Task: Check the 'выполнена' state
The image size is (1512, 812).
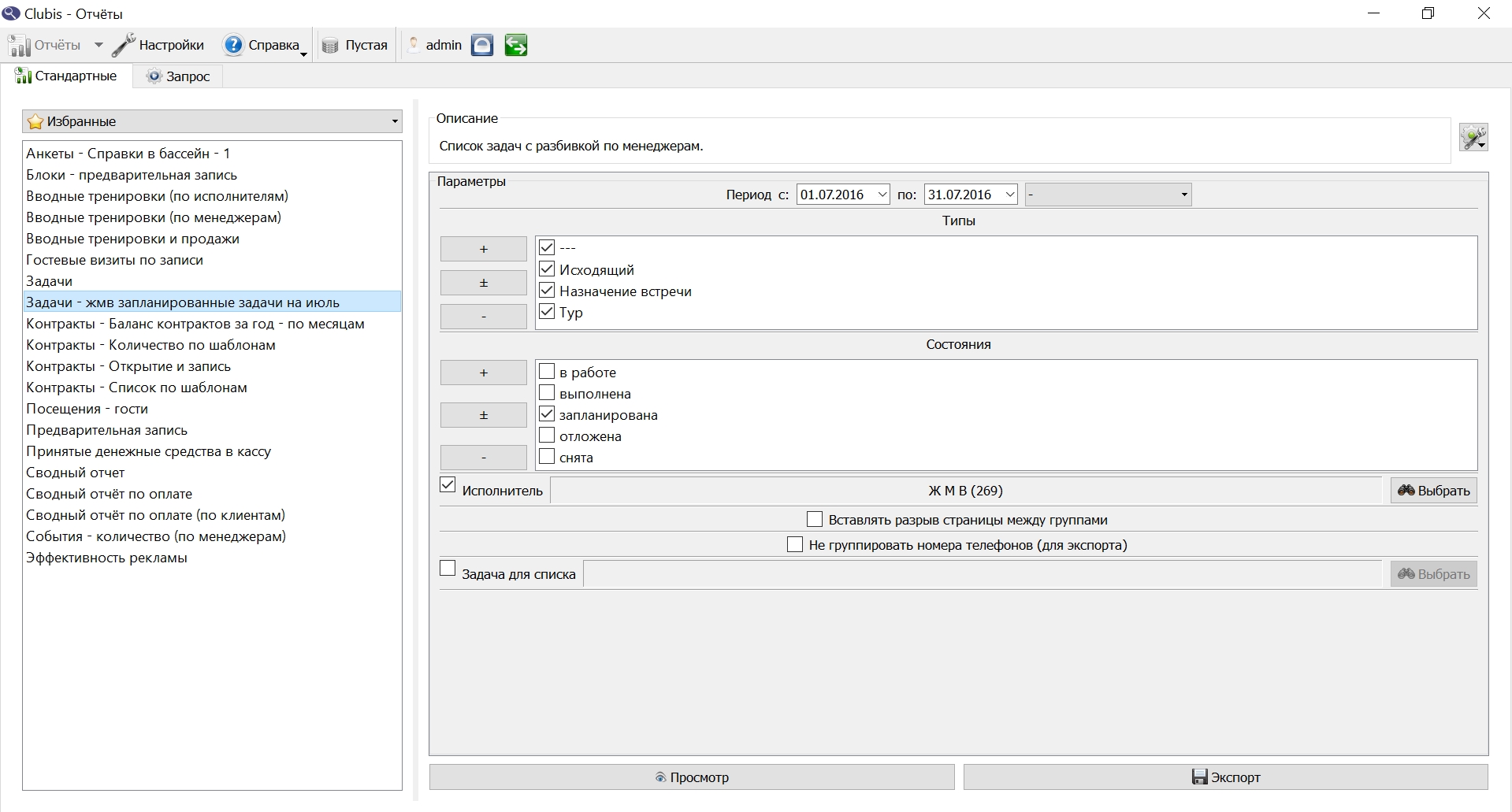Action: [x=547, y=392]
